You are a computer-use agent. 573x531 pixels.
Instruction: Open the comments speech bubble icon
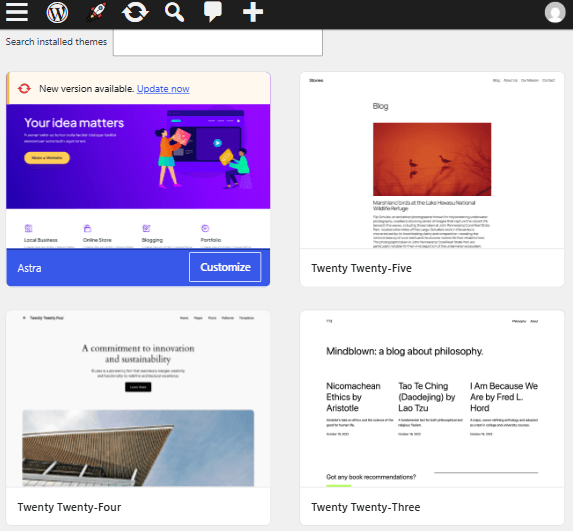(213, 12)
